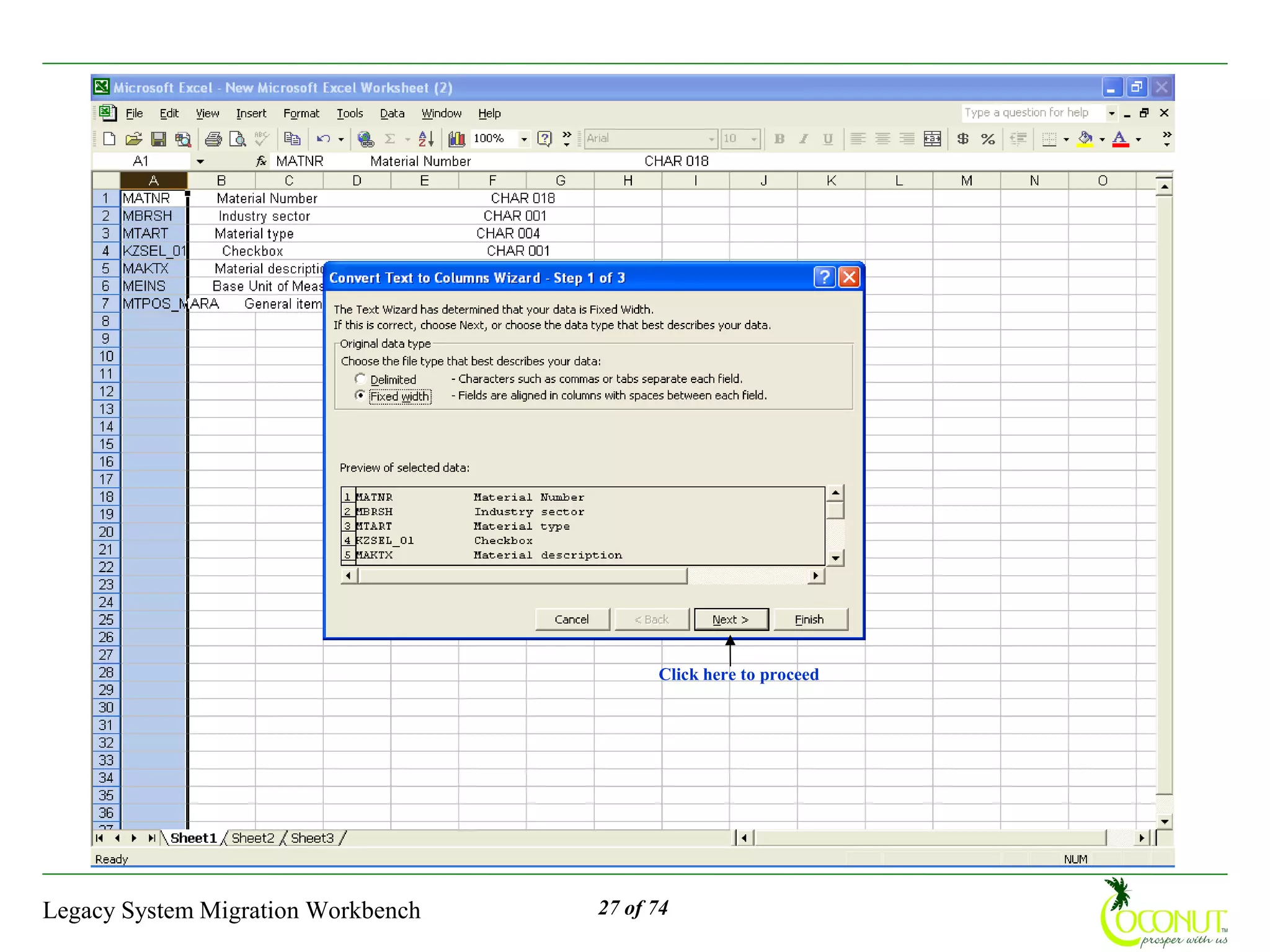
Task: Open the Arial font name dropdown
Action: (x=711, y=139)
